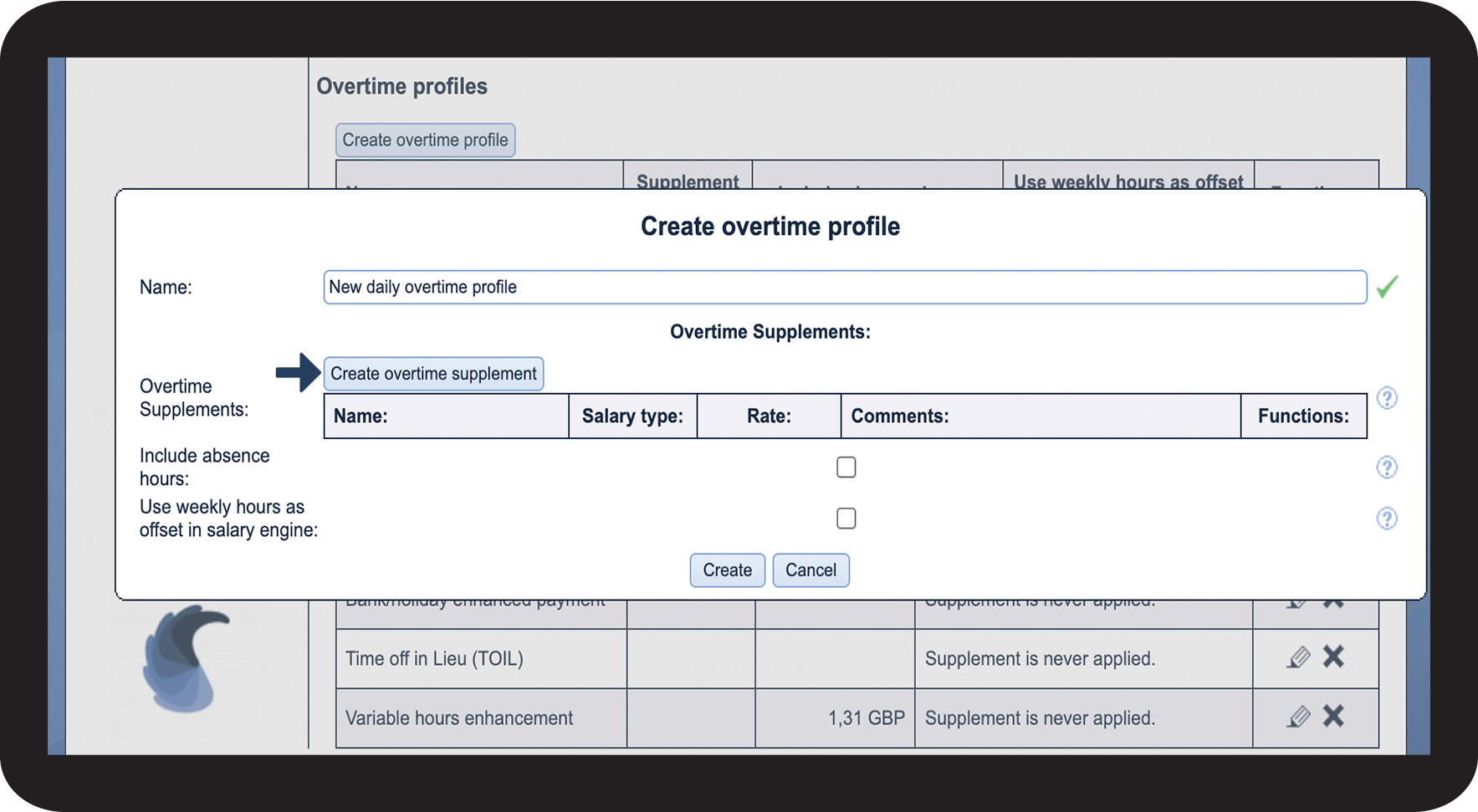Cancel the Create overtime profile dialog

(810, 570)
